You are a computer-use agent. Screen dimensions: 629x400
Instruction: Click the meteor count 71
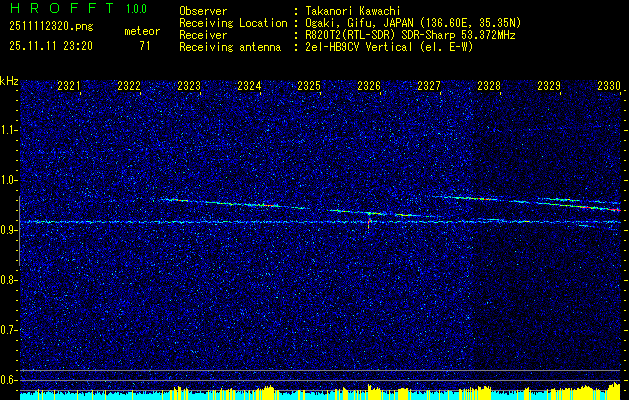click(x=145, y=46)
